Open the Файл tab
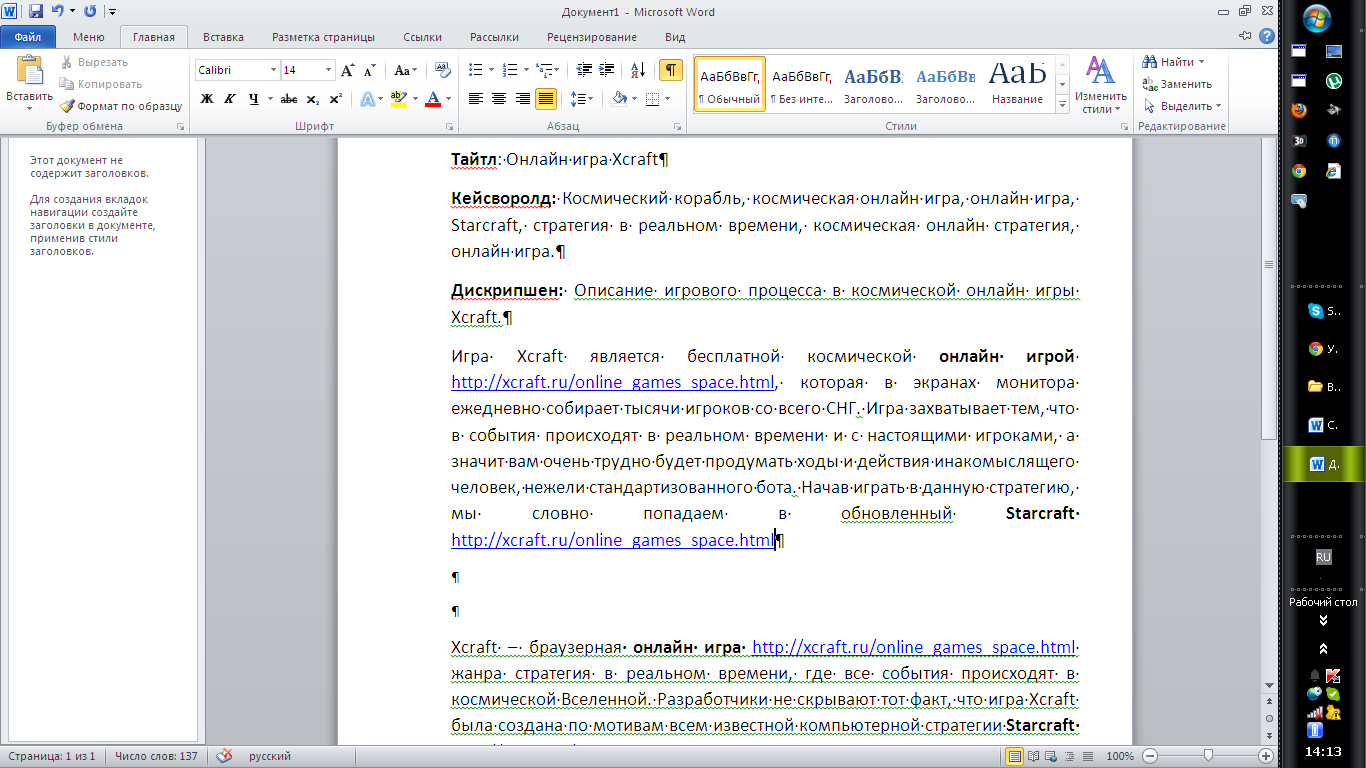This screenshot has height=768, width=1366. (28, 37)
